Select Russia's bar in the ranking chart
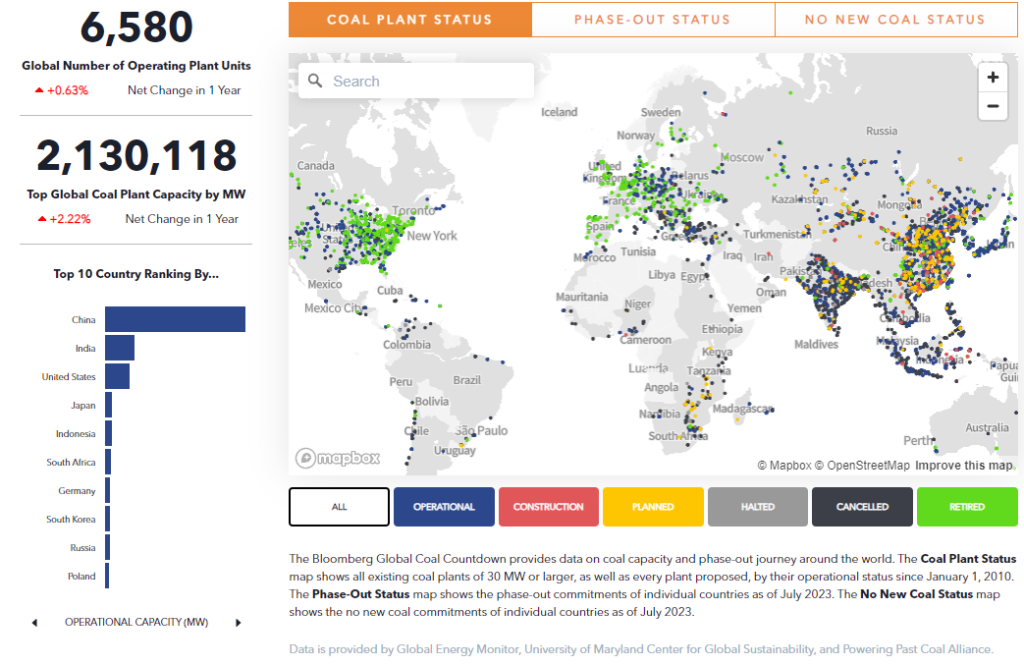This screenshot has height=665, width=1024. 108,547
